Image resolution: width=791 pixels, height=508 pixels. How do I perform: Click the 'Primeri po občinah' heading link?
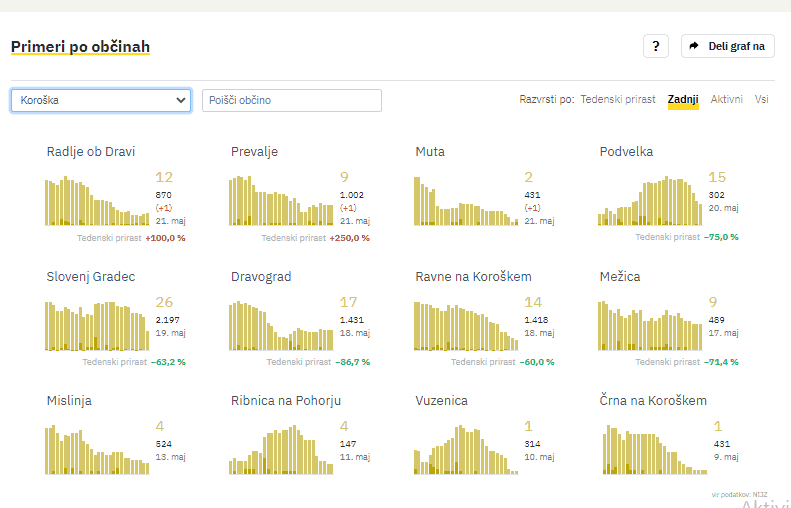click(x=80, y=47)
